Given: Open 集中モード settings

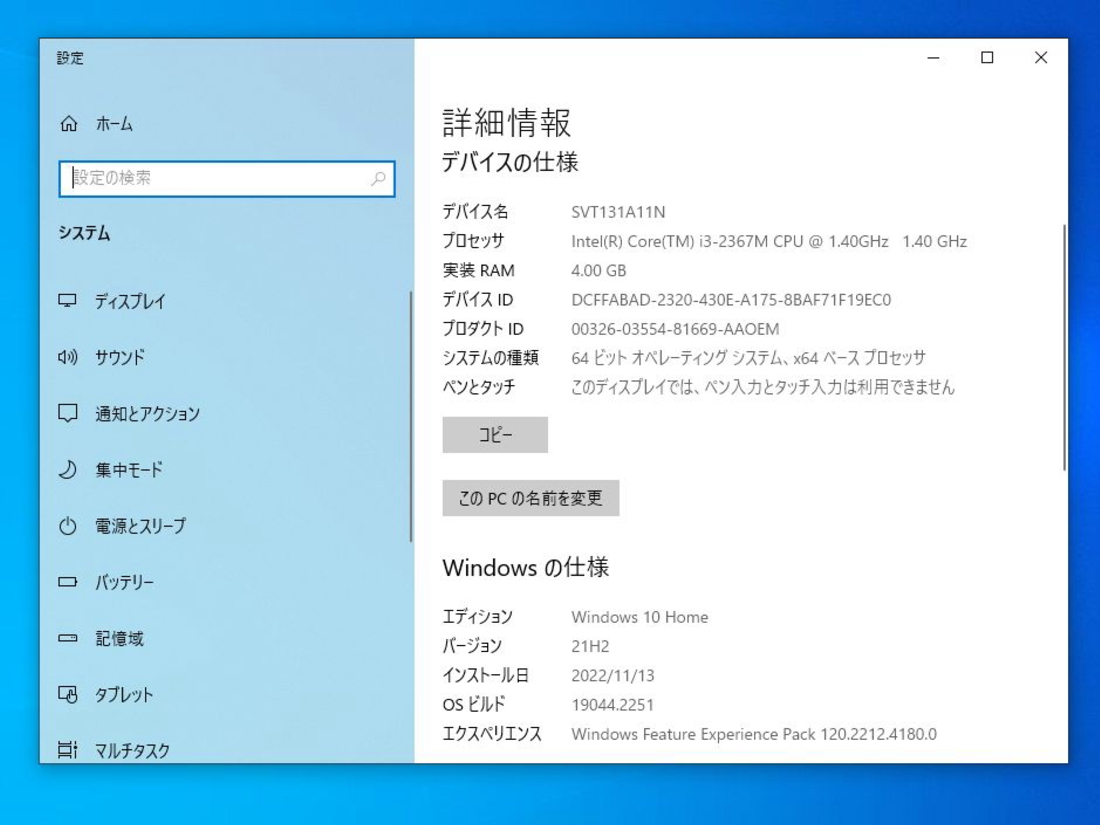Looking at the screenshot, I should [129, 469].
